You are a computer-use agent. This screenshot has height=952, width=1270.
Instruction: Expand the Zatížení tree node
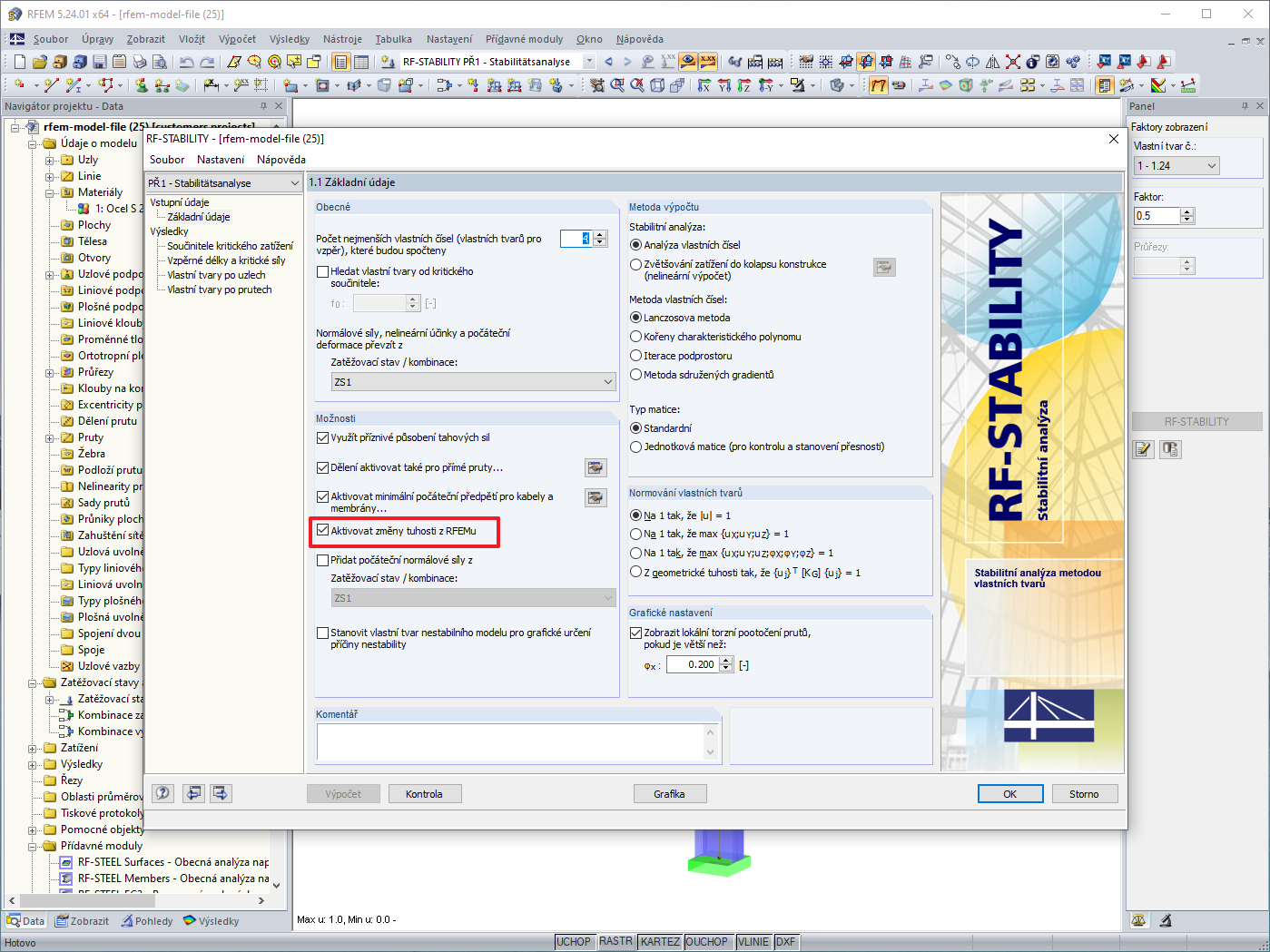tap(33, 748)
